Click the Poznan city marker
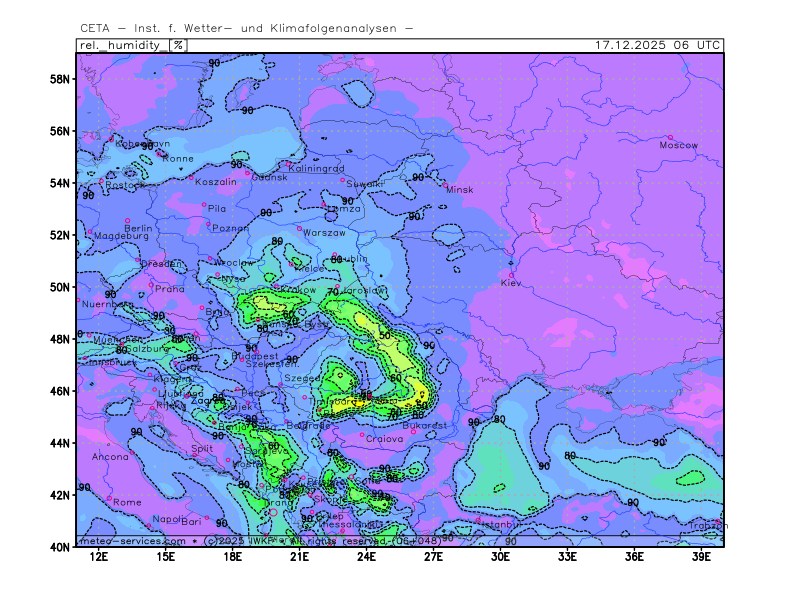Image resolution: width=800 pixels, height=600 pixels. click(x=209, y=223)
